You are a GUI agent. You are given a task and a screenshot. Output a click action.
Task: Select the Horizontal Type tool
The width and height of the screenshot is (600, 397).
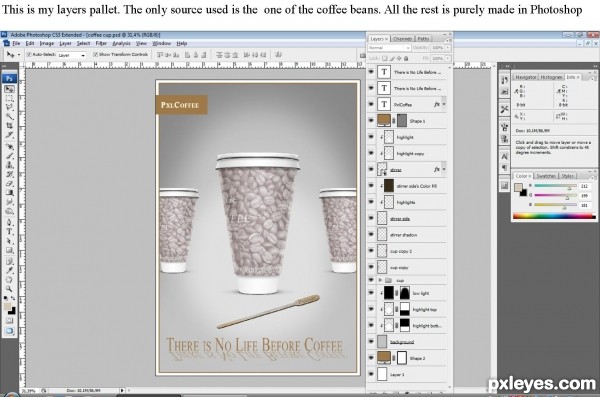click(x=10, y=232)
